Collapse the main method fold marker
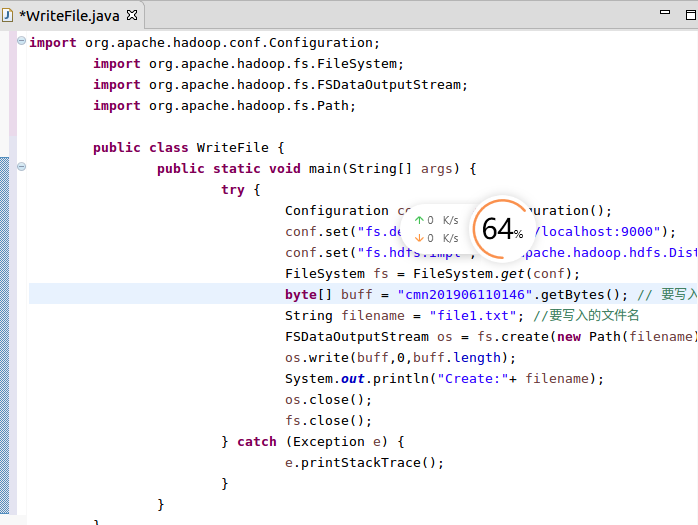698x525 pixels. (x=21, y=167)
